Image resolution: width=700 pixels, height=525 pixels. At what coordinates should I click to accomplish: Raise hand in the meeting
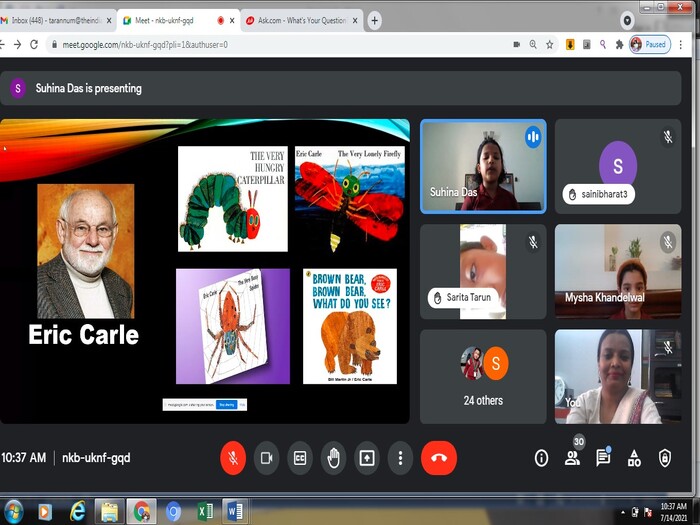[x=333, y=458]
